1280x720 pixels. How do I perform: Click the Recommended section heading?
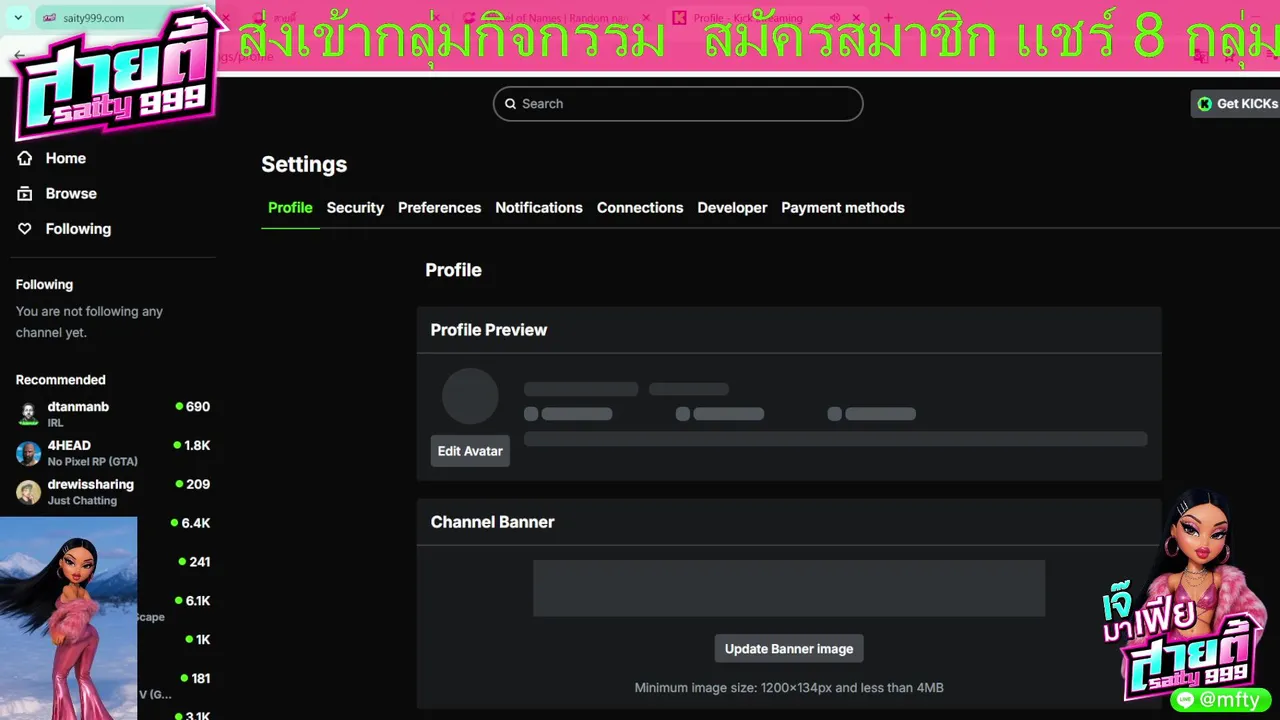[x=60, y=380]
